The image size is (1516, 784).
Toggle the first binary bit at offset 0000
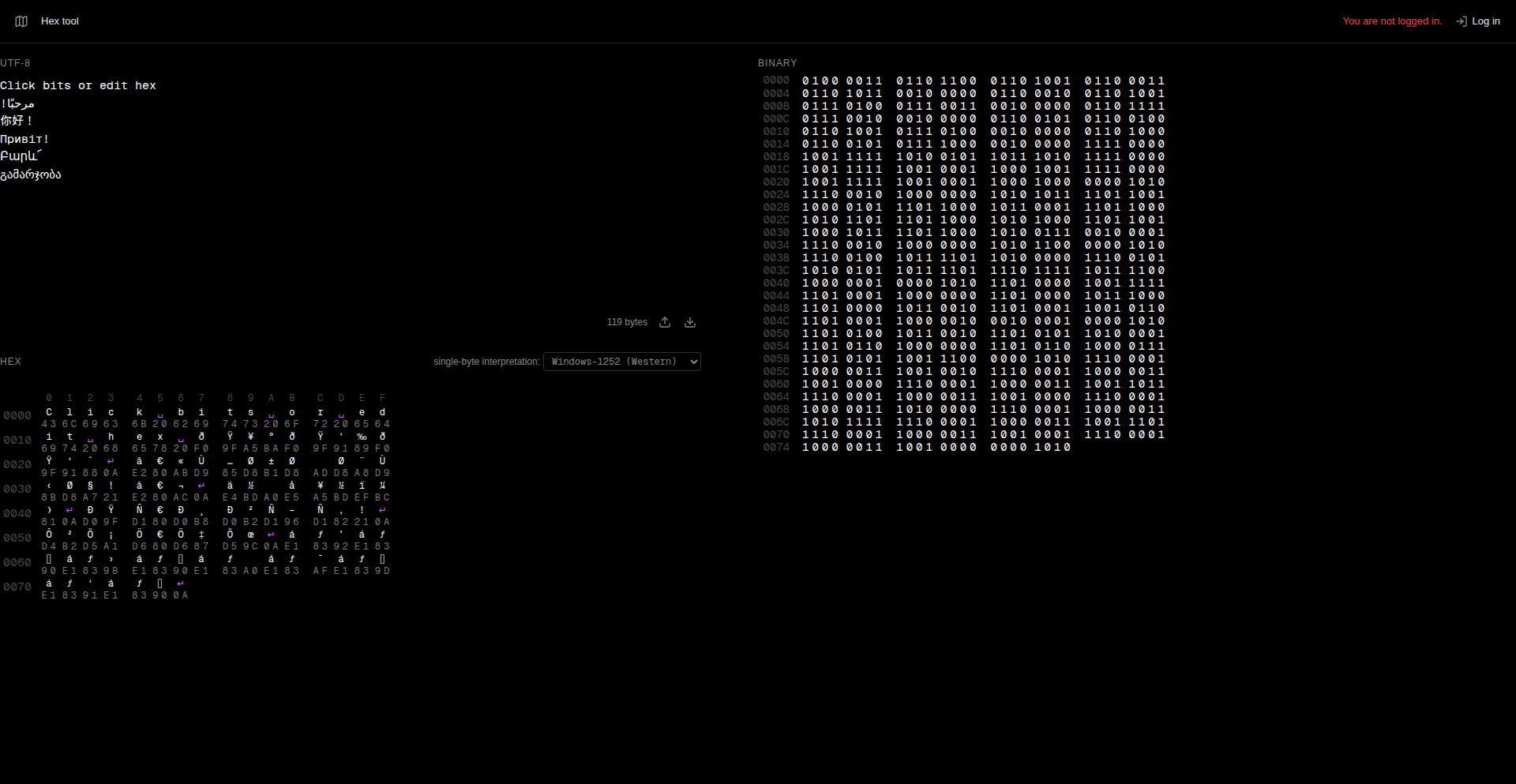click(x=805, y=80)
